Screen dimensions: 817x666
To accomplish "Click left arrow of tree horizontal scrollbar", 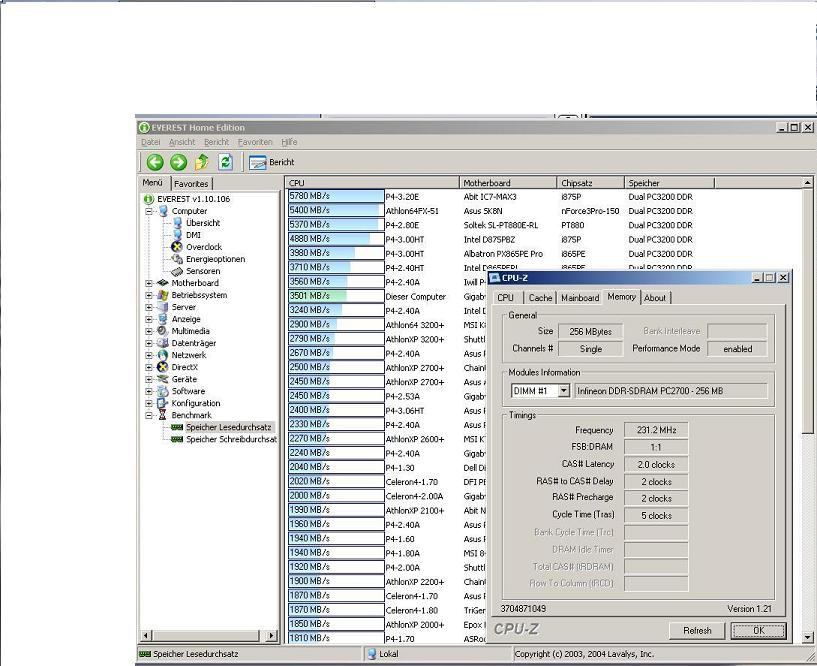I will [146, 636].
